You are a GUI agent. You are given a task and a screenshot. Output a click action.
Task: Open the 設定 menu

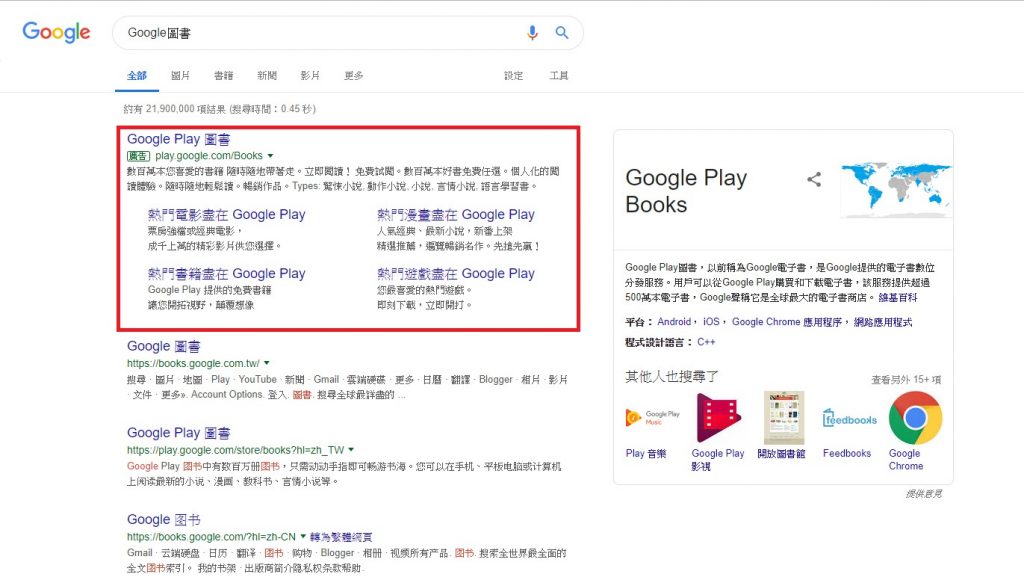514,74
